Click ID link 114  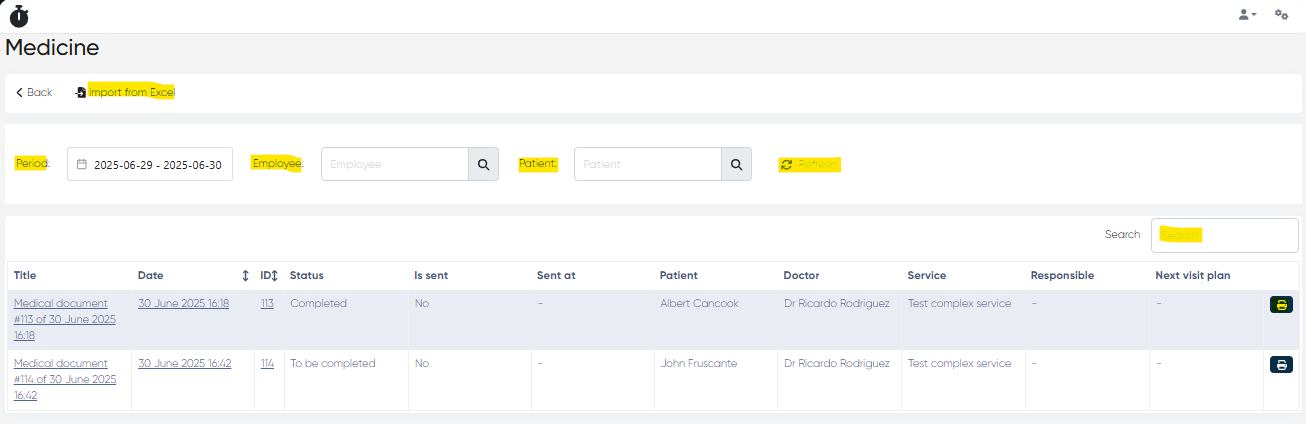click(x=267, y=364)
